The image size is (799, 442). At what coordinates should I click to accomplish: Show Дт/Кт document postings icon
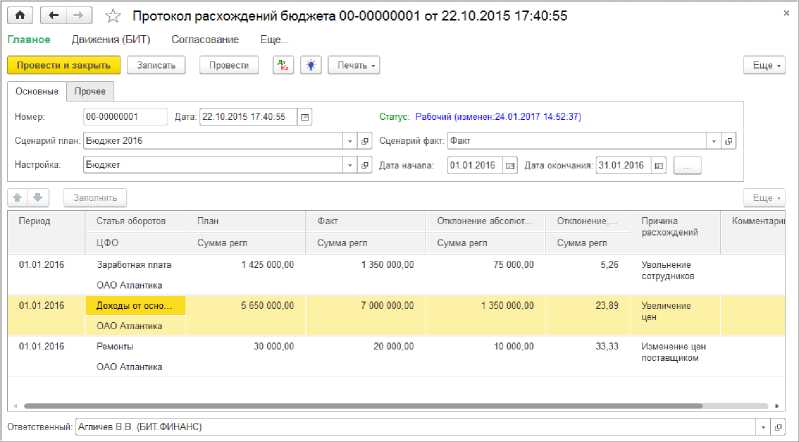click(284, 65)
